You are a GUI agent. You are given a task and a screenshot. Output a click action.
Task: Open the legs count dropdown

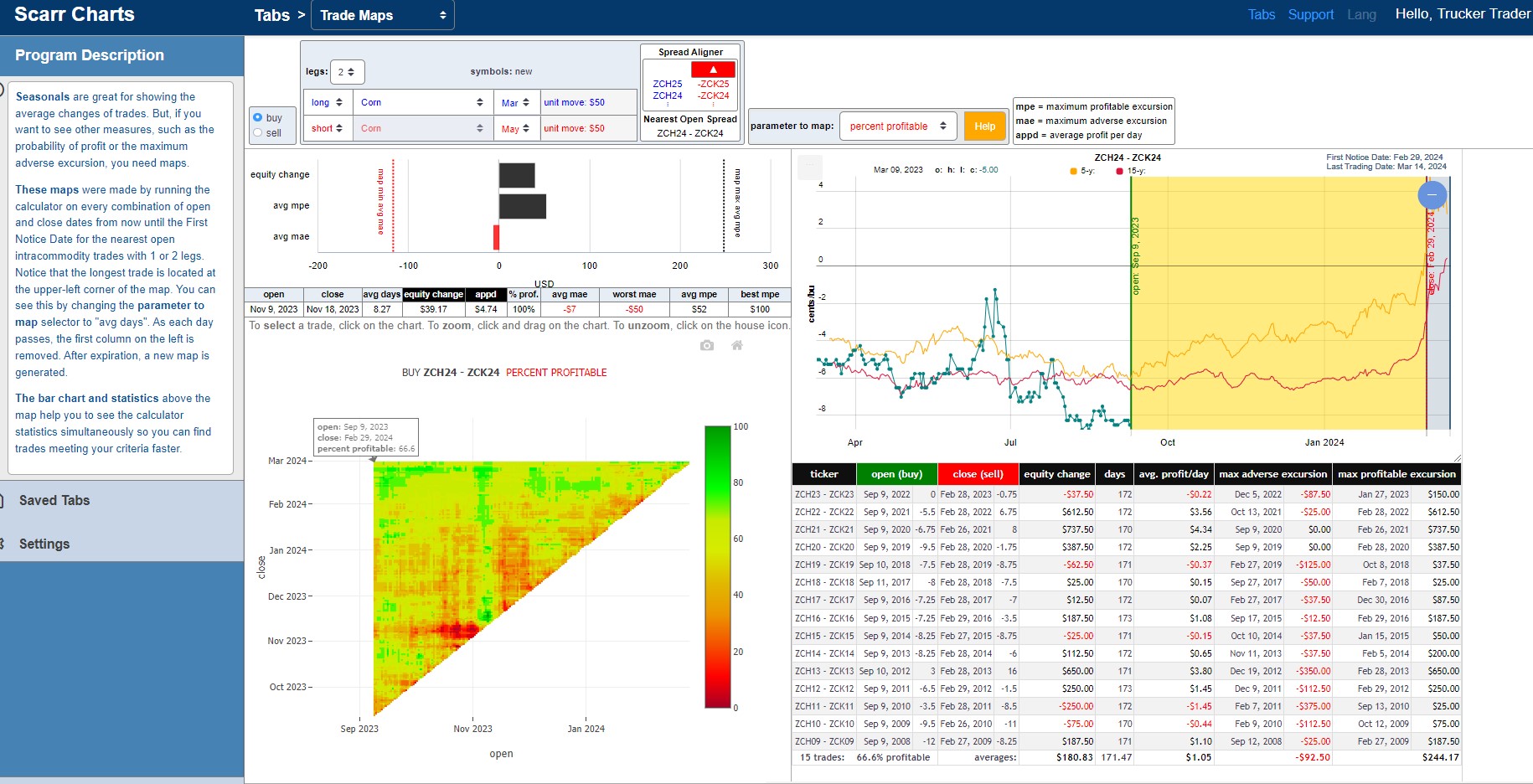(347, 72)
